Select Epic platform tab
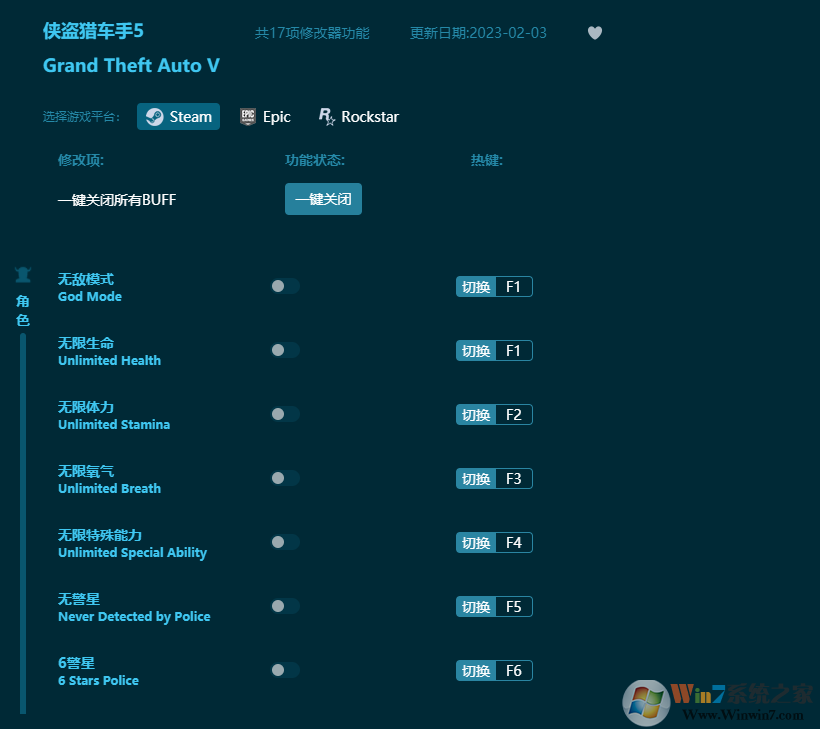Viewport: 820px width, 729px height. (265, 117)
